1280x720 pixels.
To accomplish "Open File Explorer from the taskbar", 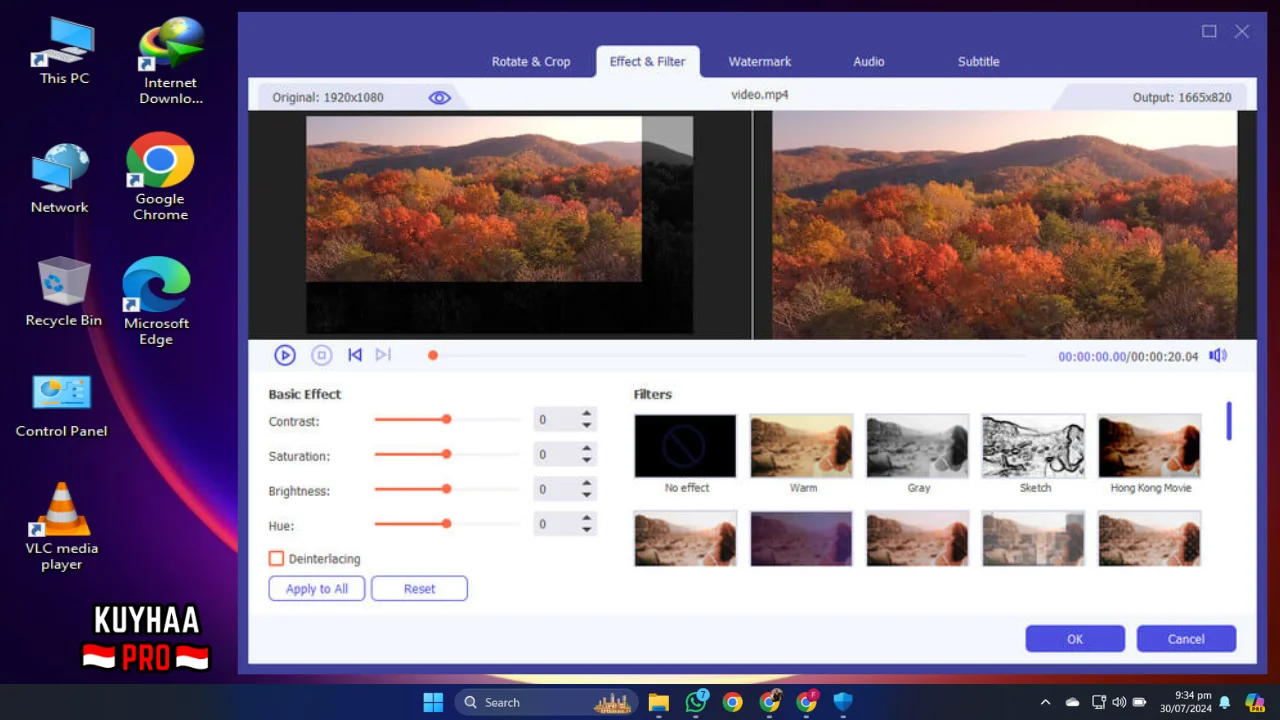I will pyautogui.click(x=658, y=702).
